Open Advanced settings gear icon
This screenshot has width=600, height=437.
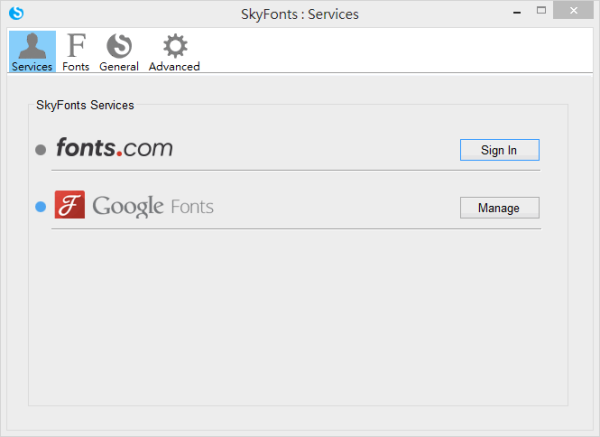(x=174, y=46)
